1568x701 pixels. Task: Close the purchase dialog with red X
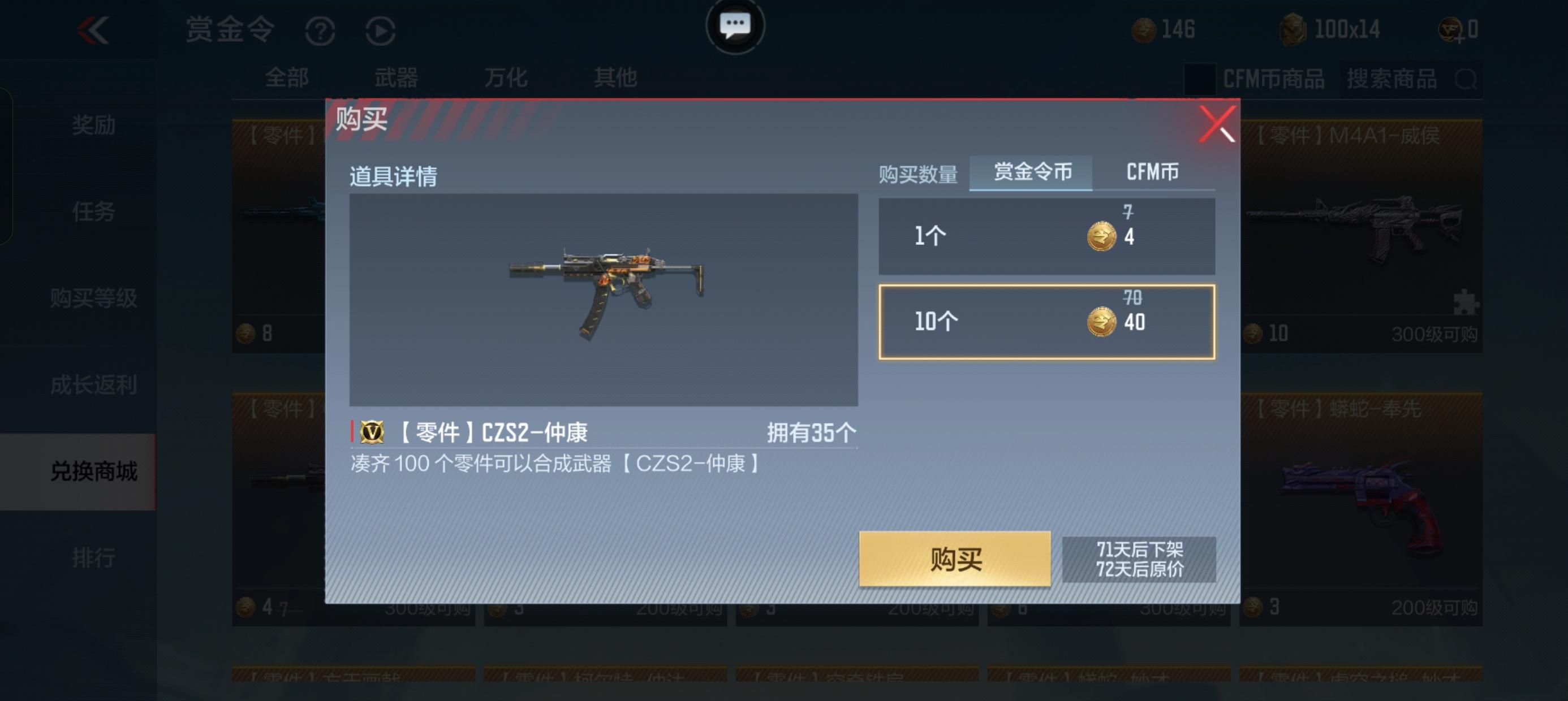[x=1217, y=124]
